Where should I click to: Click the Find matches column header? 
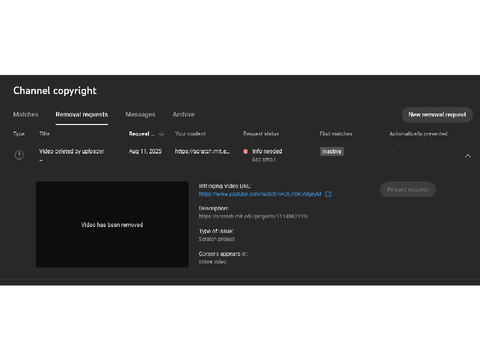point(336,134)
